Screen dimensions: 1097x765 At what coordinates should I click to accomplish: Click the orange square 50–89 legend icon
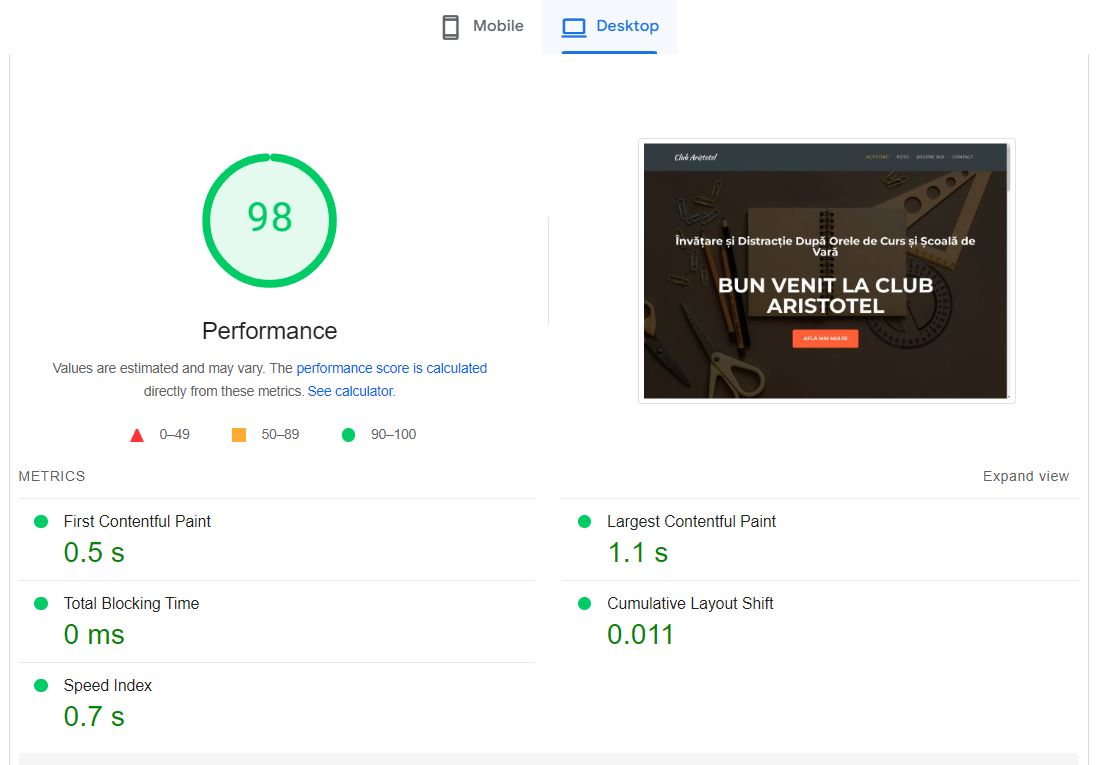coord(239,435)
